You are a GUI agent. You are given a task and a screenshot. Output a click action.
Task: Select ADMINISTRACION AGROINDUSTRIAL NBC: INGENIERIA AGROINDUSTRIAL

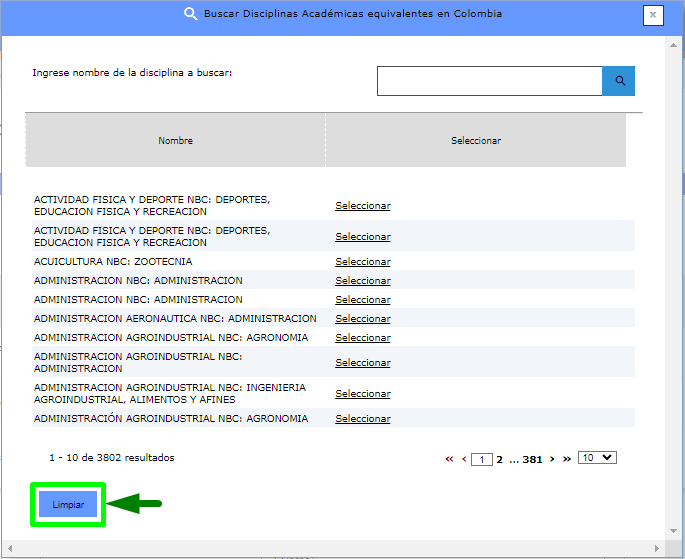[362, 394]
